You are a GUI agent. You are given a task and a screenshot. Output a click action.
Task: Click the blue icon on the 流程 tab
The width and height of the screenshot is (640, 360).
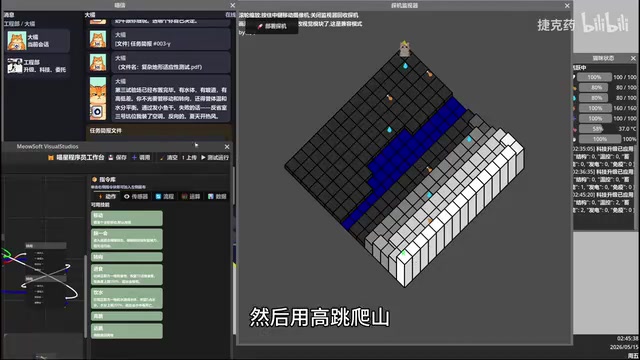pyautogui.click(x=158, y=196)
